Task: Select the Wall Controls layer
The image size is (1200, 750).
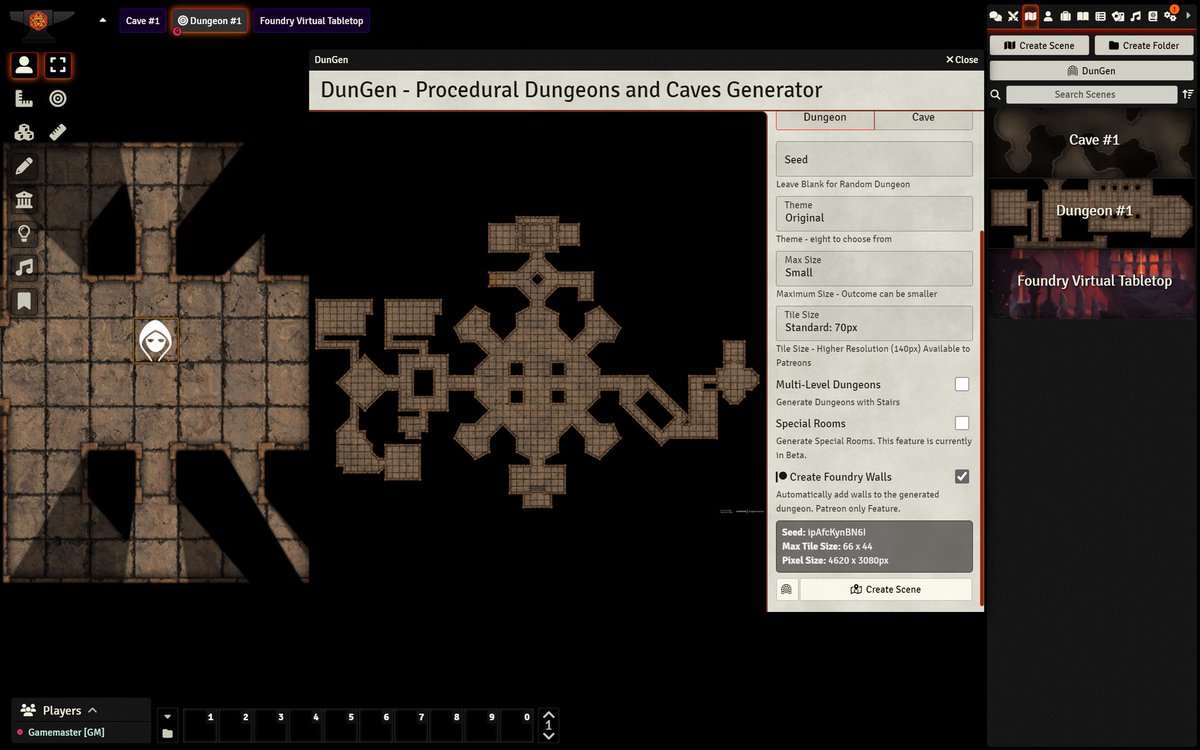Action: [x=25, y=200]
